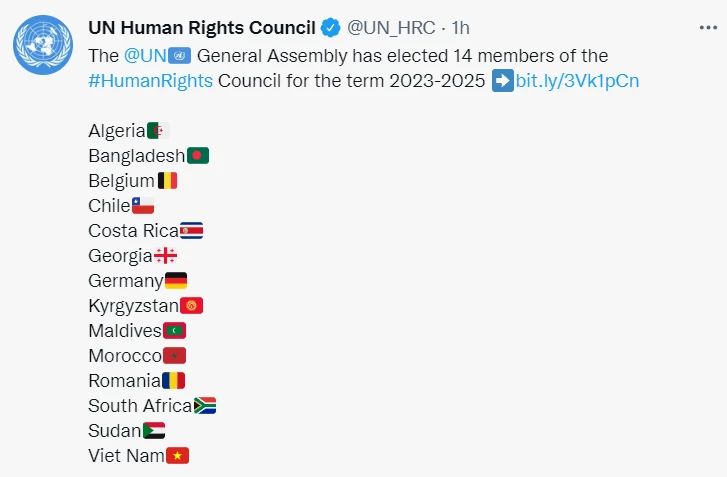Click the South Africa flag emoji

205,406
